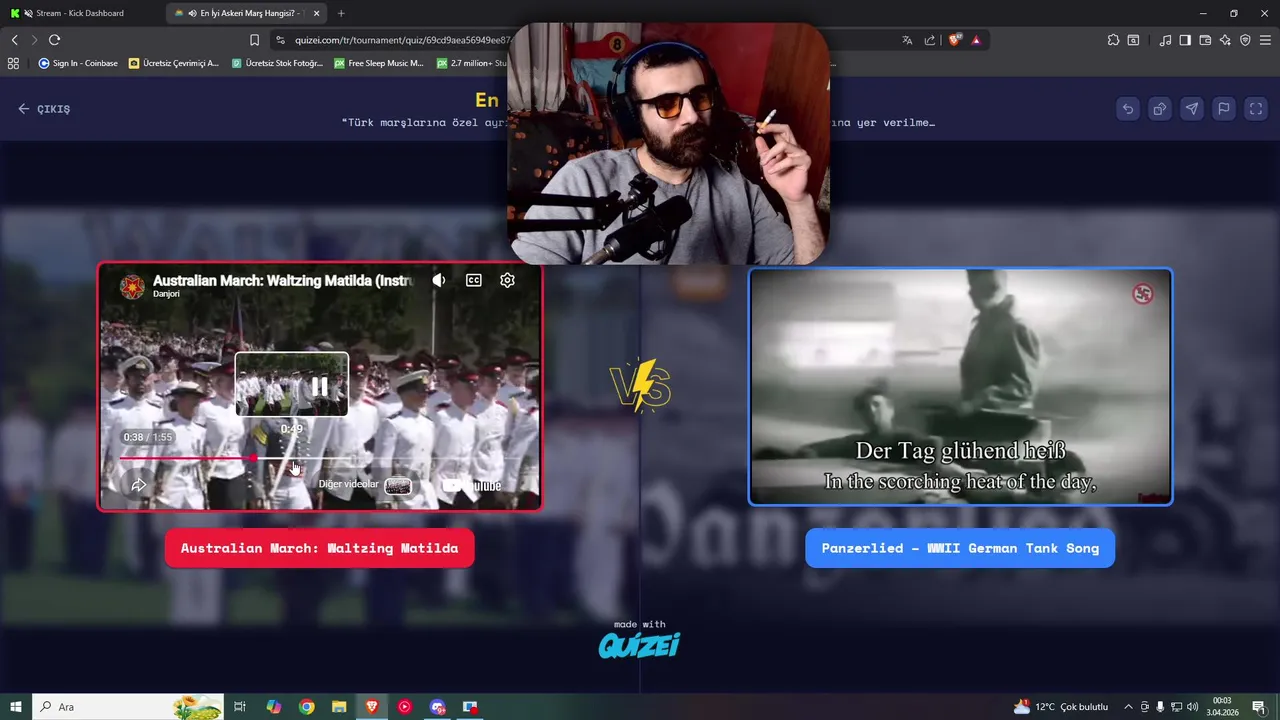The width and height of the screenshot is (1280, 720).
Task: Go back in browser history
Action: tap(14, 40)
